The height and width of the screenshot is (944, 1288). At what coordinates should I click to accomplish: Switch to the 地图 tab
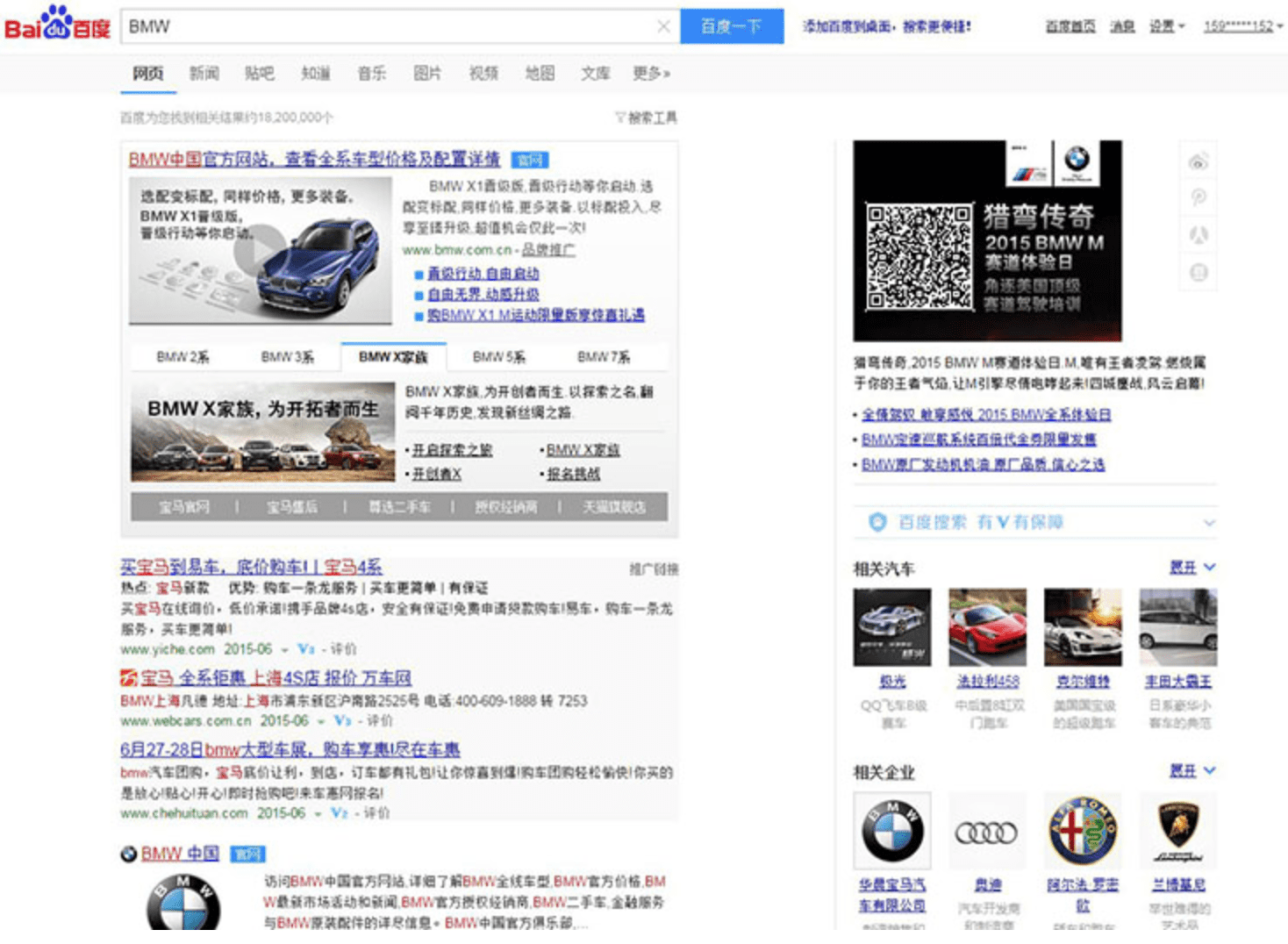[540, 74]
